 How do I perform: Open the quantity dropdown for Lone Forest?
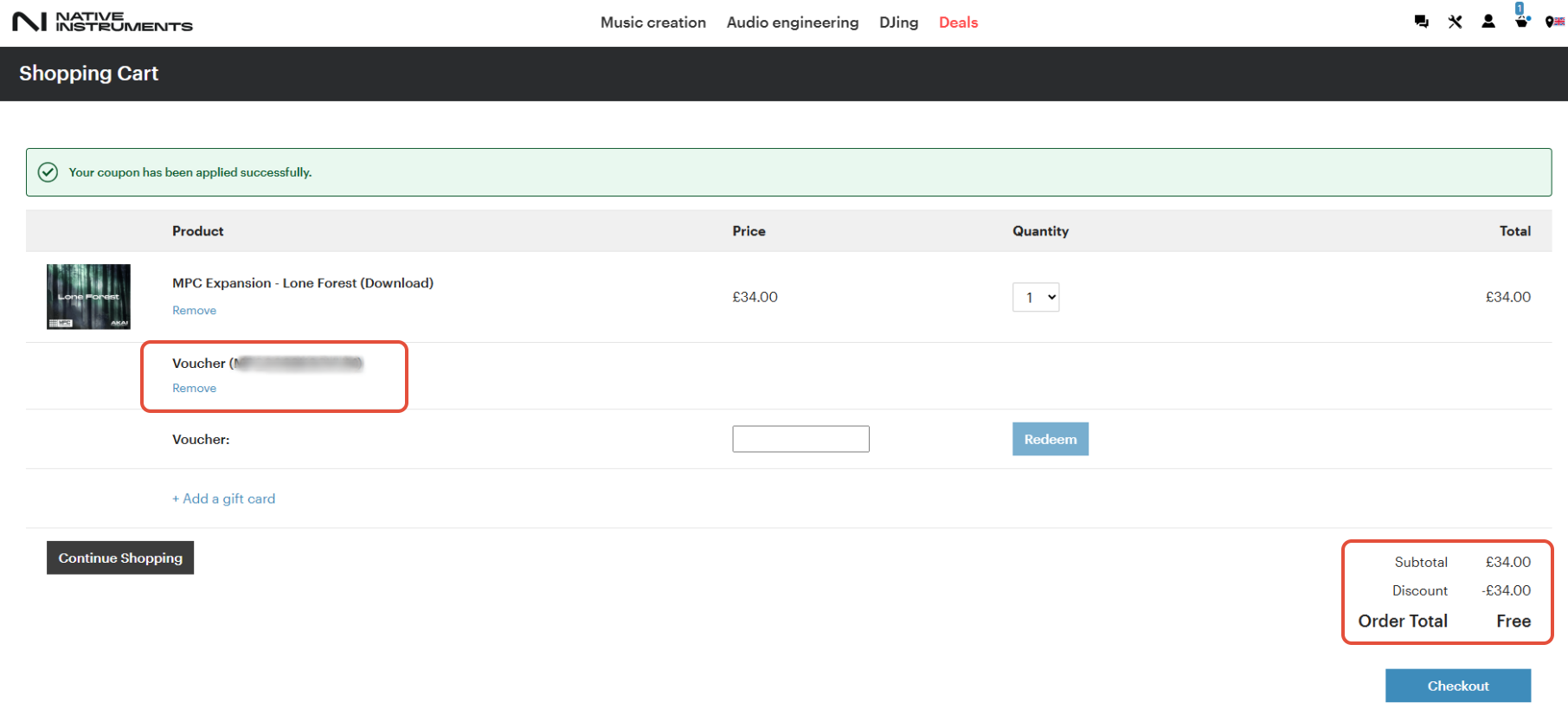coord(1036,297)
